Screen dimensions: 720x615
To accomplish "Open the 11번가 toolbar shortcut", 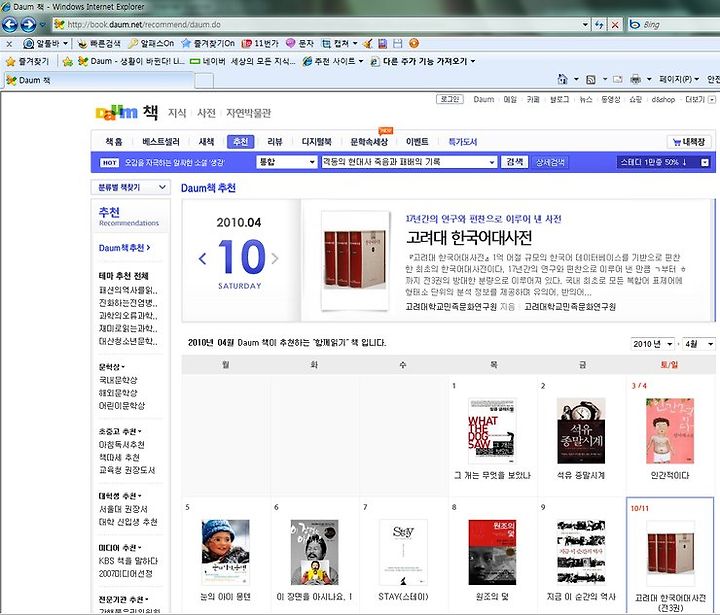I will tap(260, 44).
